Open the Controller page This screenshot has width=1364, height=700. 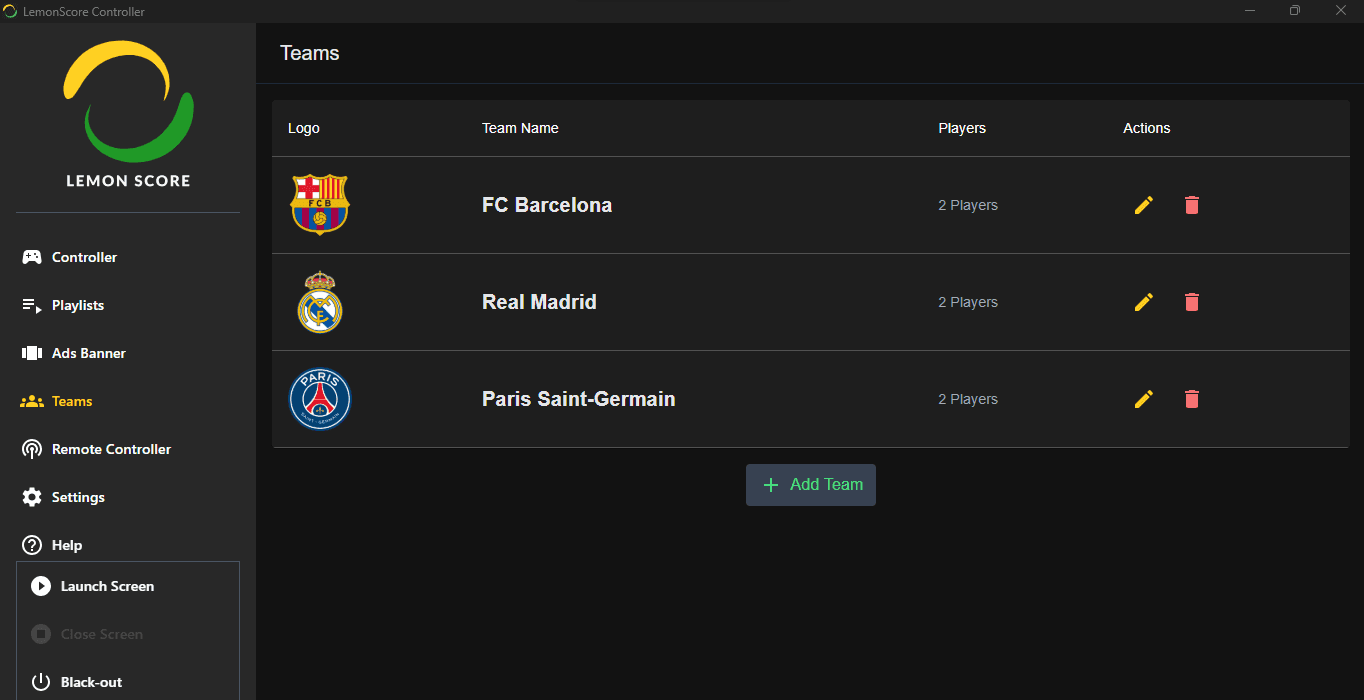pos(84,257)
